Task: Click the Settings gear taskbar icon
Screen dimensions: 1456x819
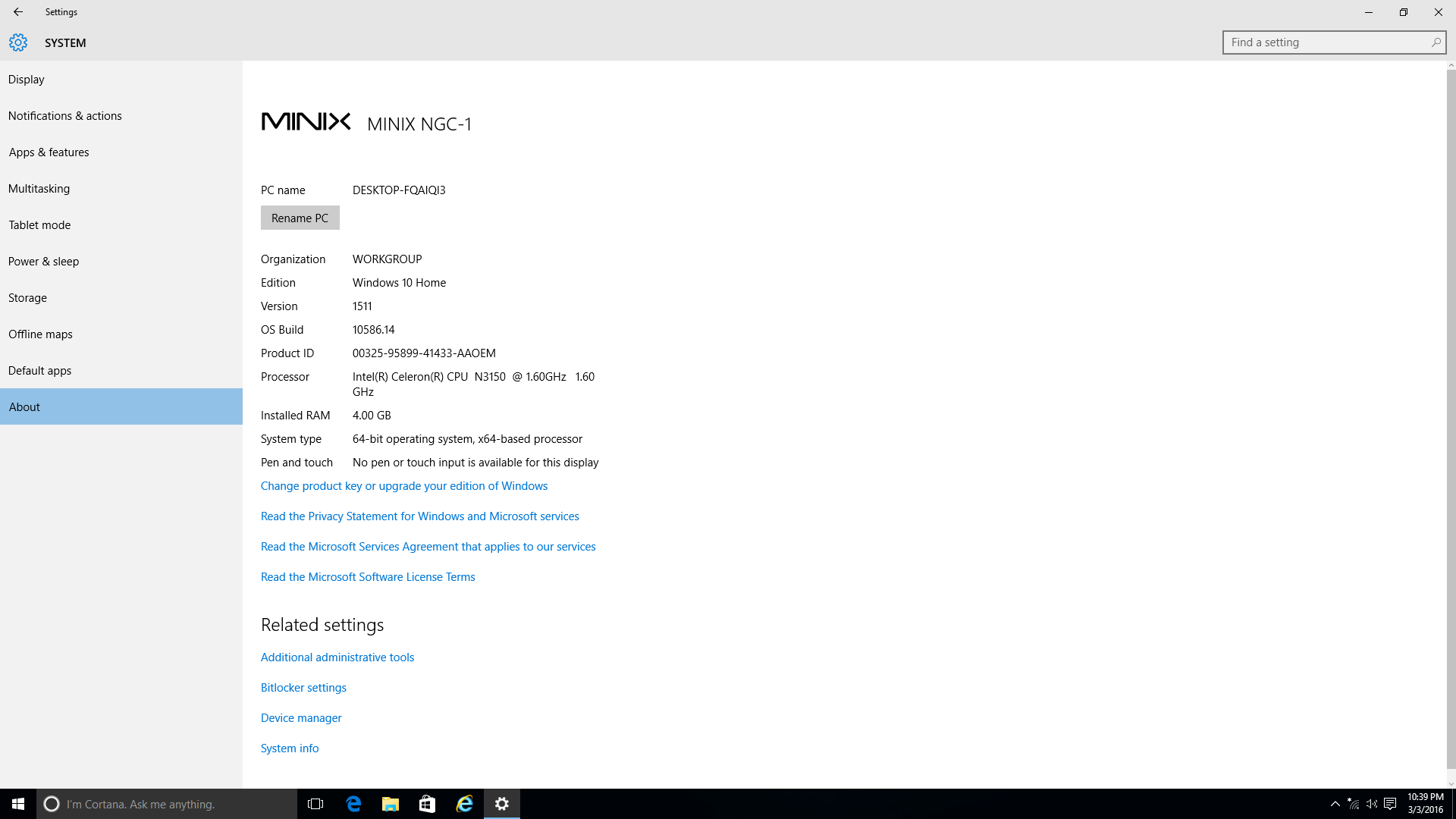Action: (x=502, y=804)
